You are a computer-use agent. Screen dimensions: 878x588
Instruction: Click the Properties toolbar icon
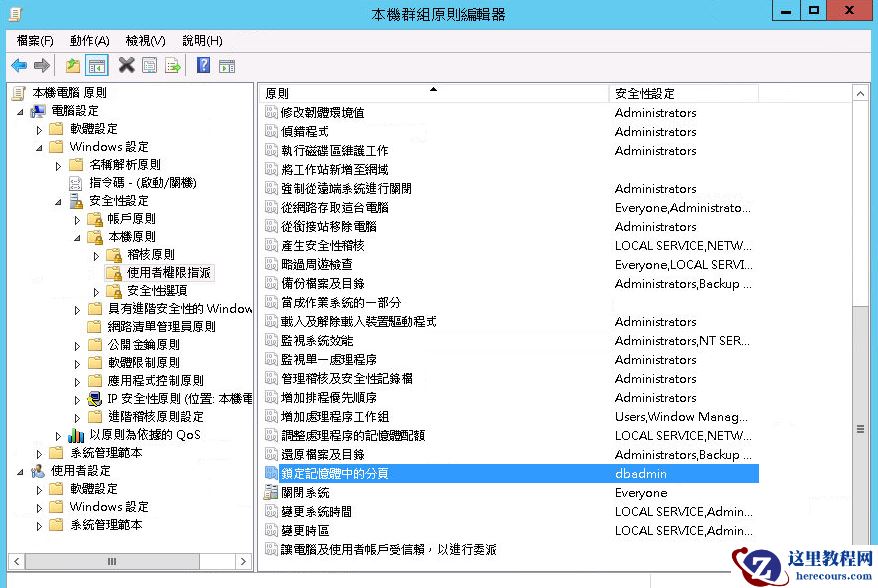(150, 66)
